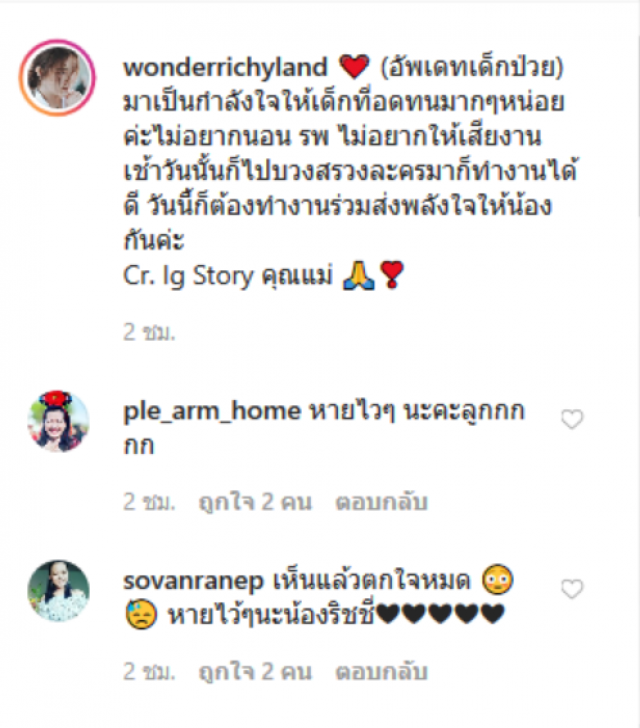
Task: Click the sovanranep username link
Action: [193, 581]
